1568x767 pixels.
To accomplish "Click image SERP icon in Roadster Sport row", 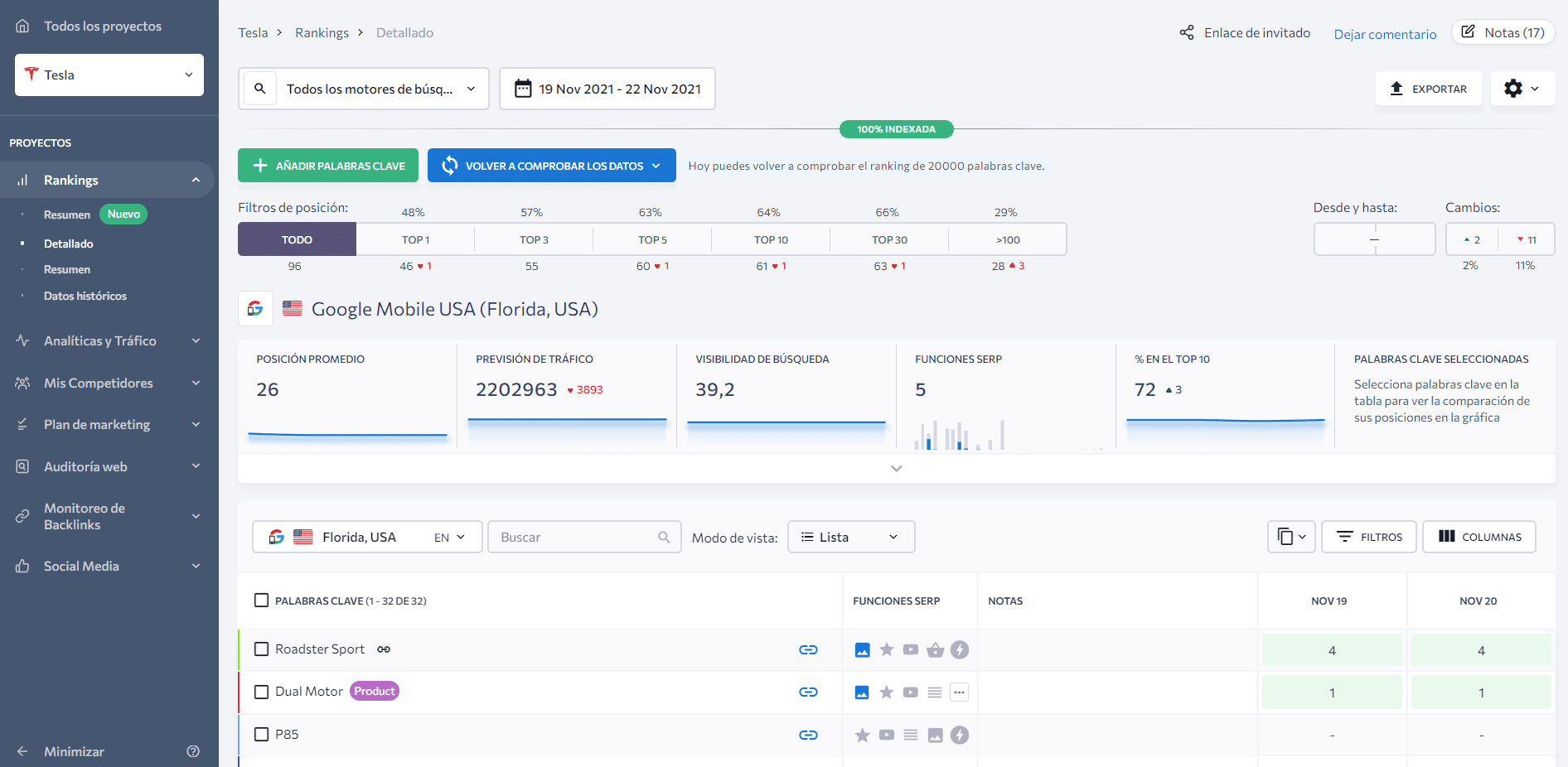I will tap(862, 649).
